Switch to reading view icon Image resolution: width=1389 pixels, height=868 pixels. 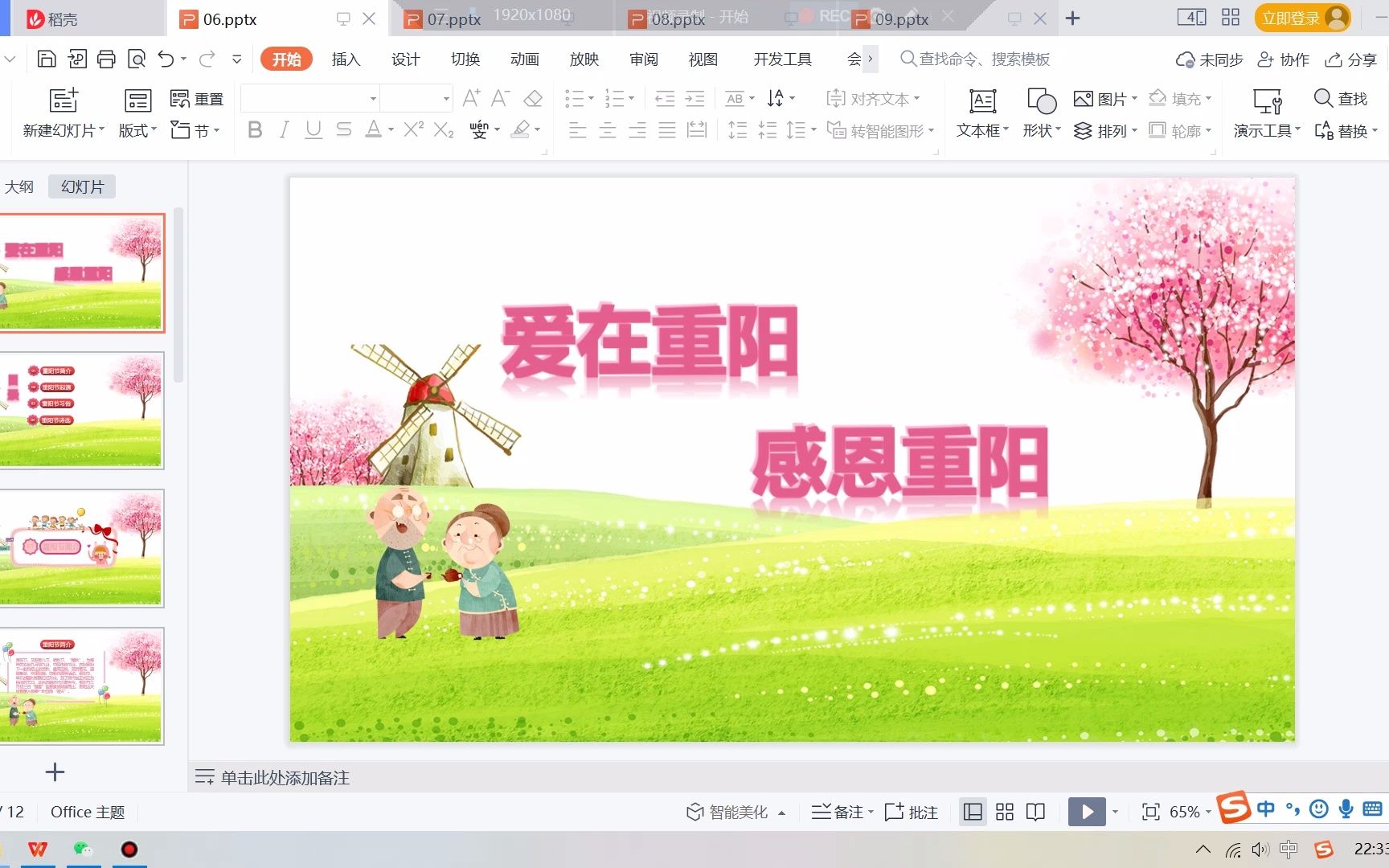1036,812
